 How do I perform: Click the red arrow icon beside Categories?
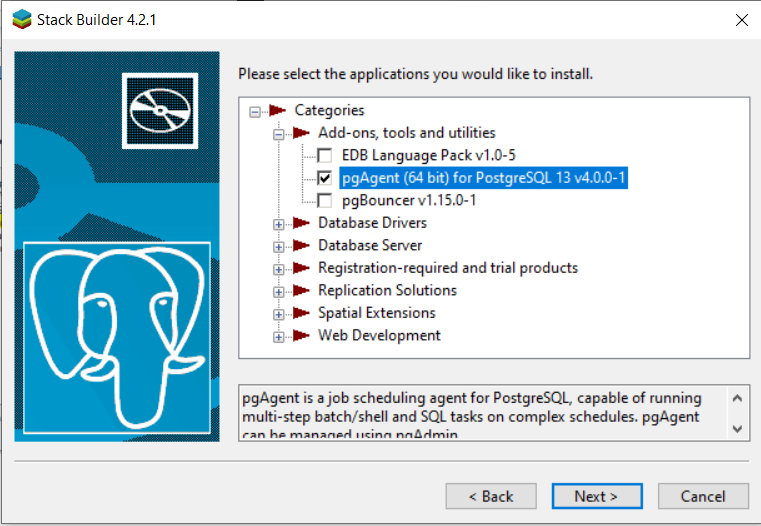(x=277, y=111)
